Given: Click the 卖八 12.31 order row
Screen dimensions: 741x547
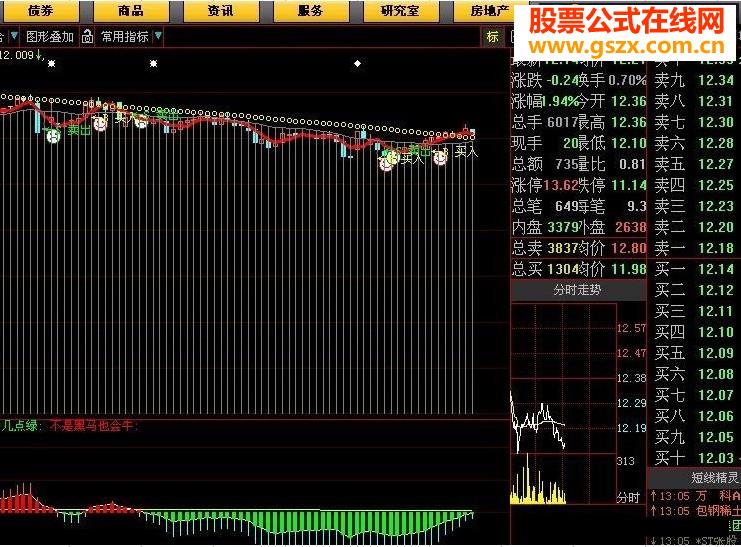Looking at the screenshot, I should point(694,101).
